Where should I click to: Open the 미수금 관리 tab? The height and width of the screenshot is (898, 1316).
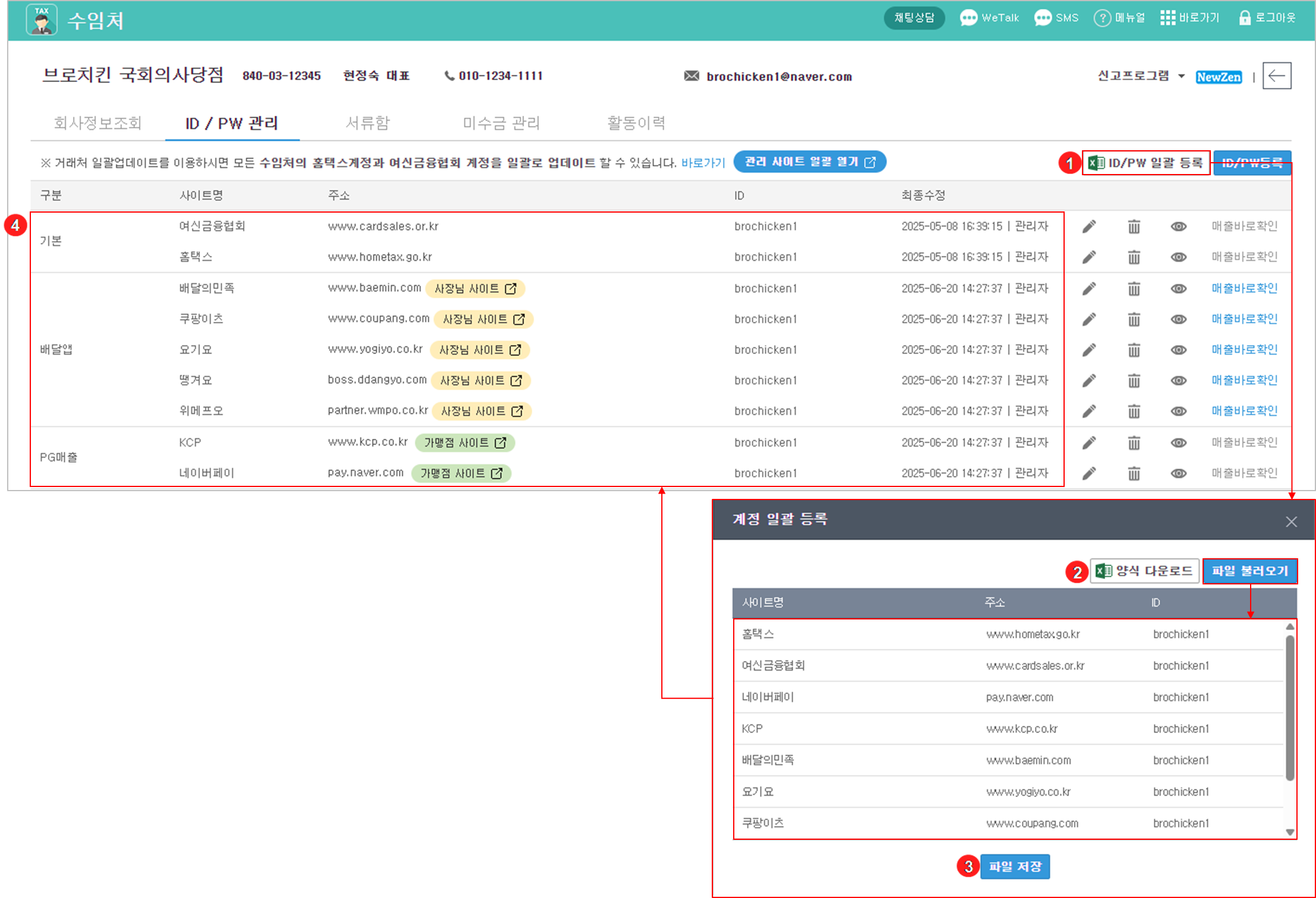(501, 123)
